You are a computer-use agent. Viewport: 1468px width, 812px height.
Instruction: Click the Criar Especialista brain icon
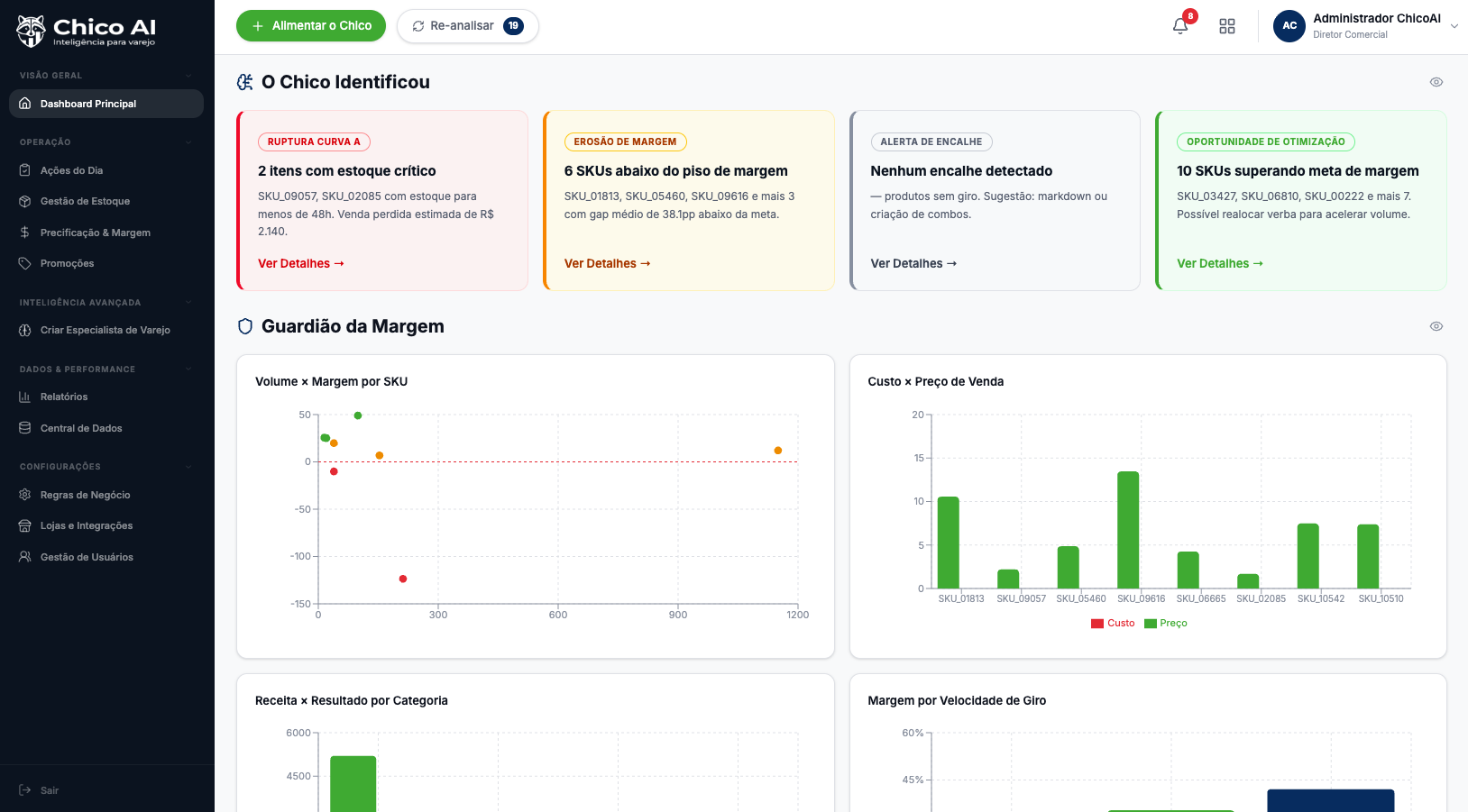25,330
